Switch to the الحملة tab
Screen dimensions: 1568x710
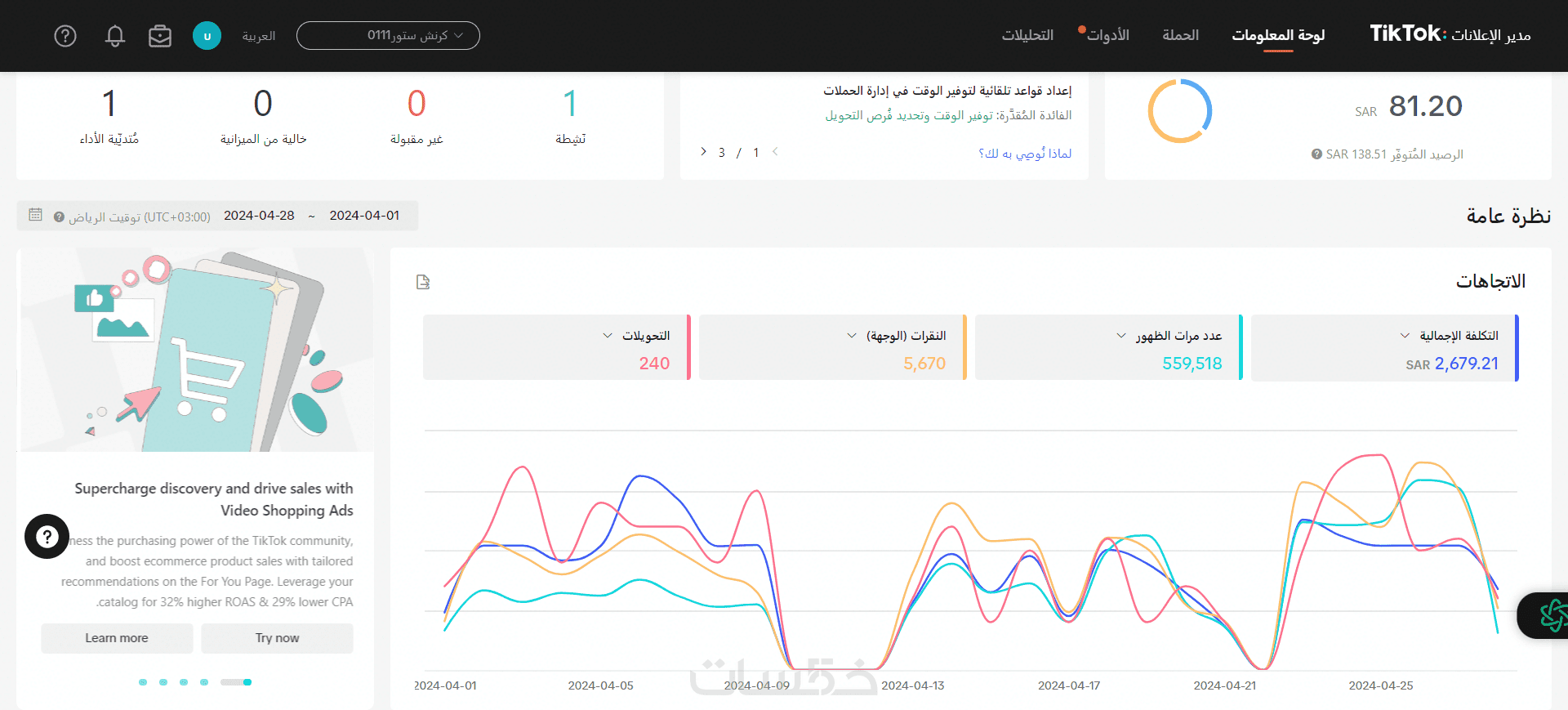click(1180, 35)
